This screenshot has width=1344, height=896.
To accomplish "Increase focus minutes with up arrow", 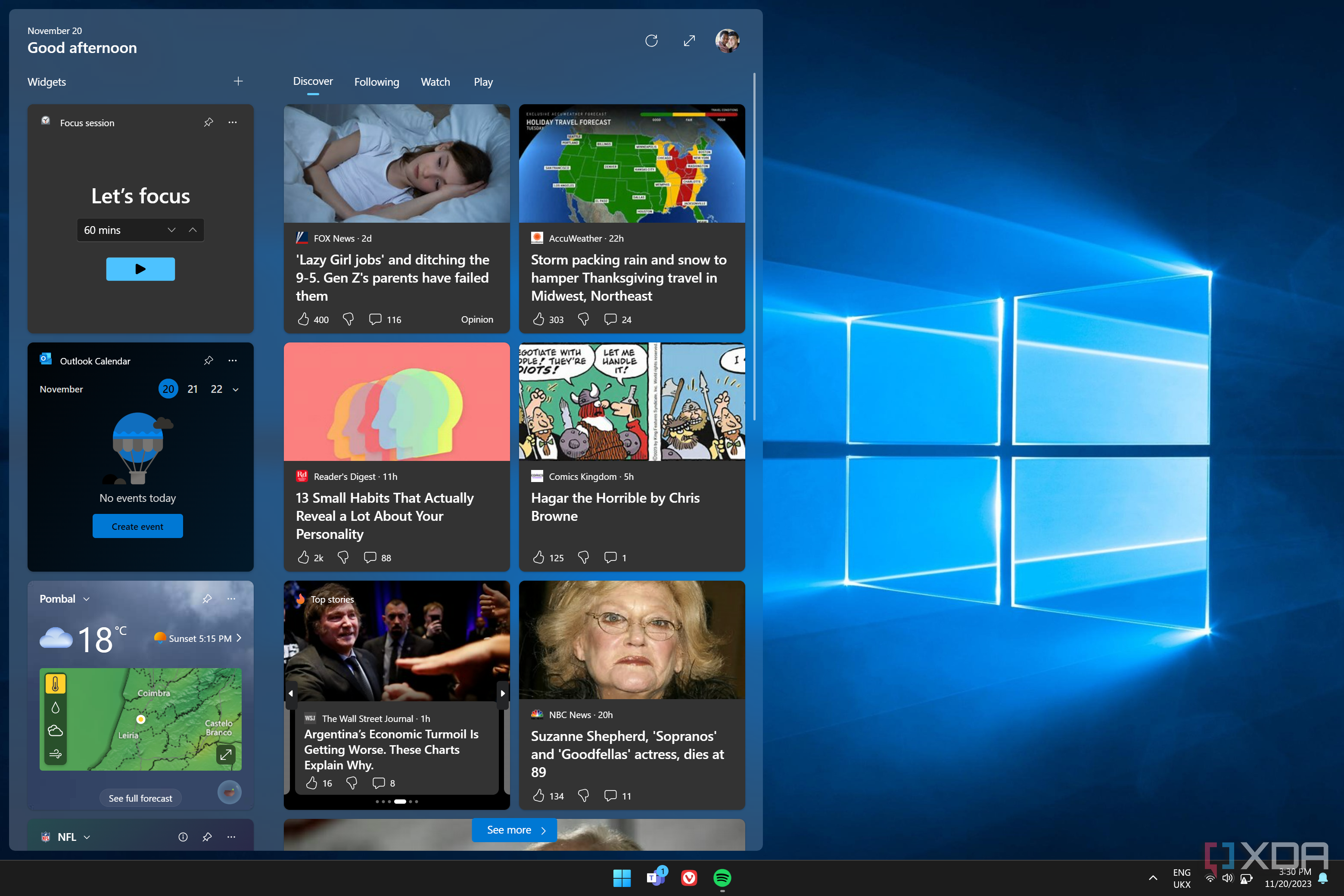I will pyautogui.click(x=193, y=230).
